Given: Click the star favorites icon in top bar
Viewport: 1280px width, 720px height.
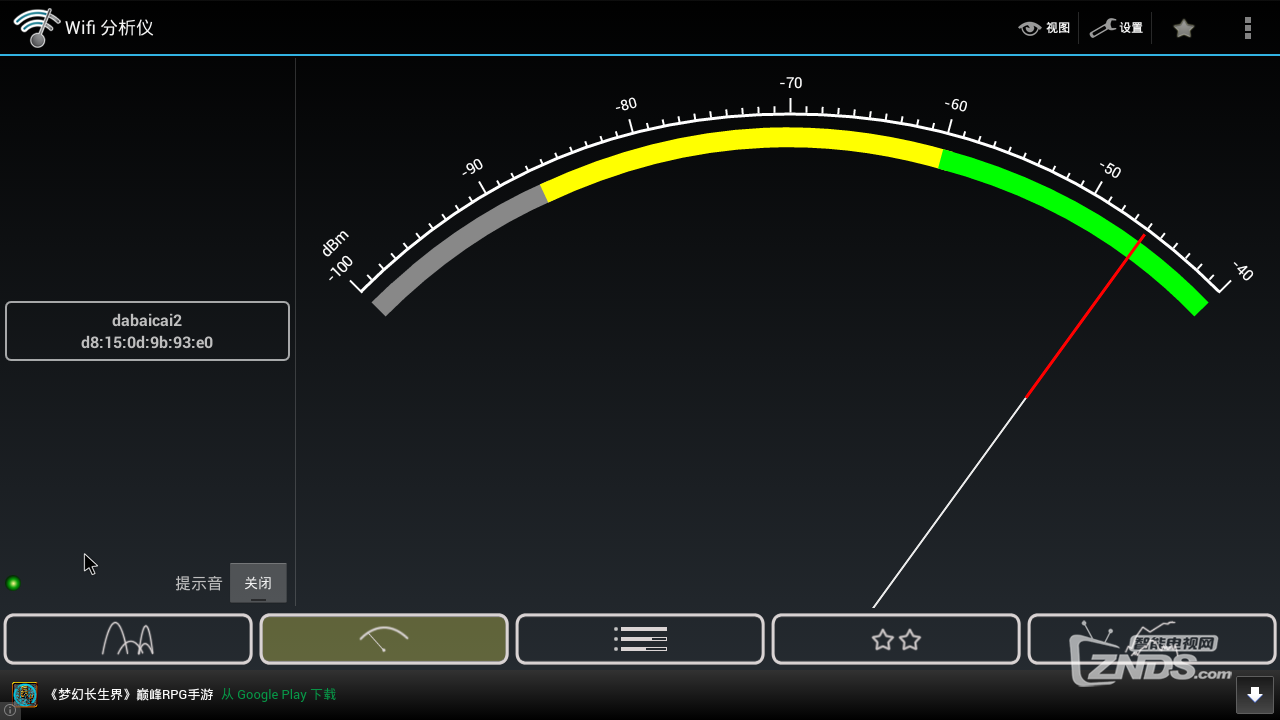Looking at the screenshot, I should 1184,28.
